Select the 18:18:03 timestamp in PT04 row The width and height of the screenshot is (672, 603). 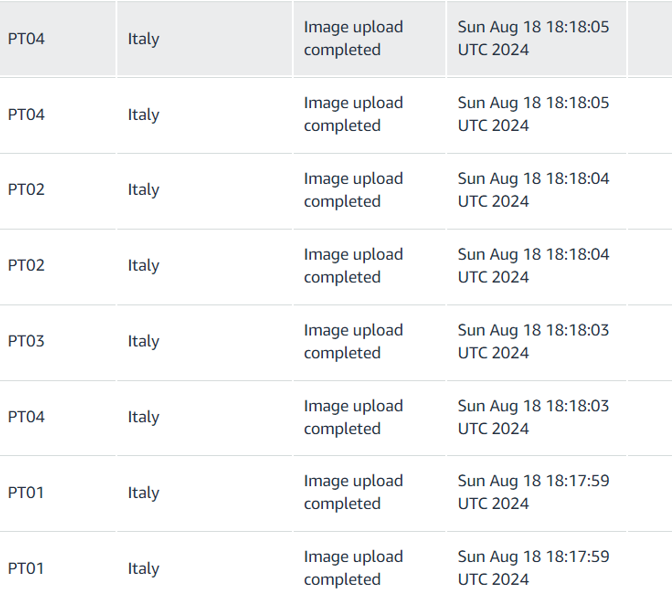tap(533, 417)
